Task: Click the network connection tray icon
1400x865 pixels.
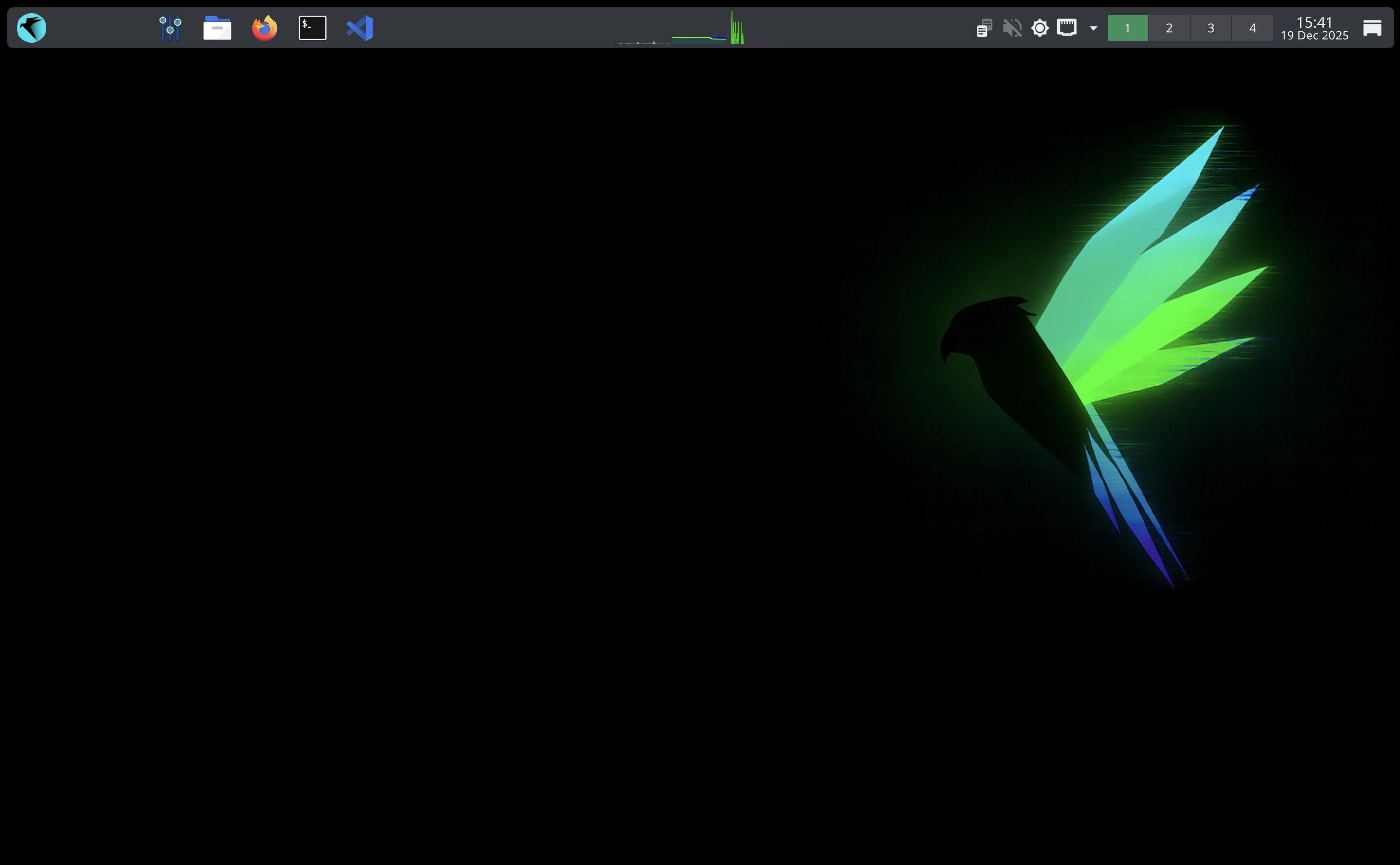Action: pyautogui.click(x=1068, y=27)
